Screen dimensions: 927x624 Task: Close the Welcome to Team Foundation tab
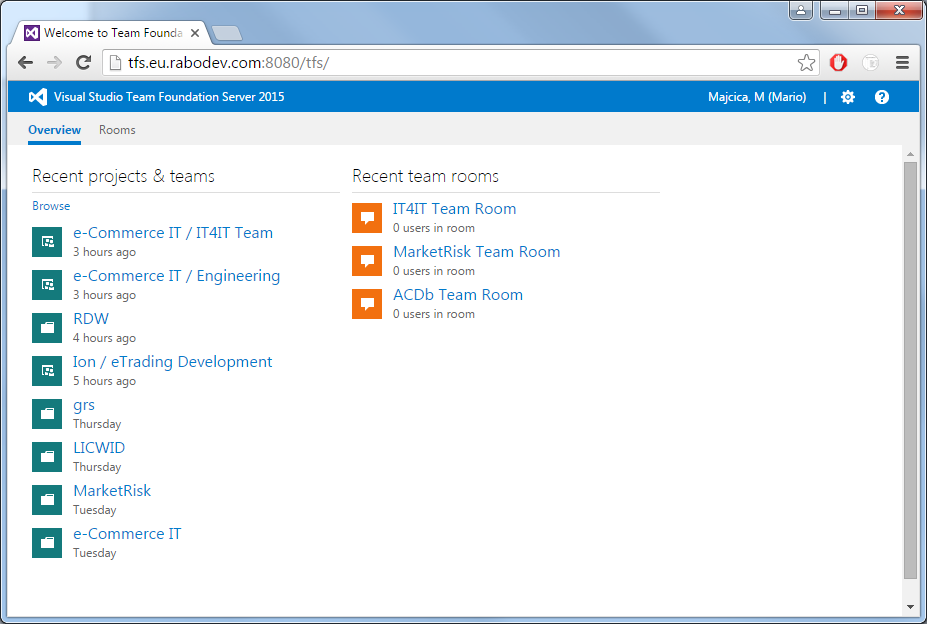(x=195, y=33)
